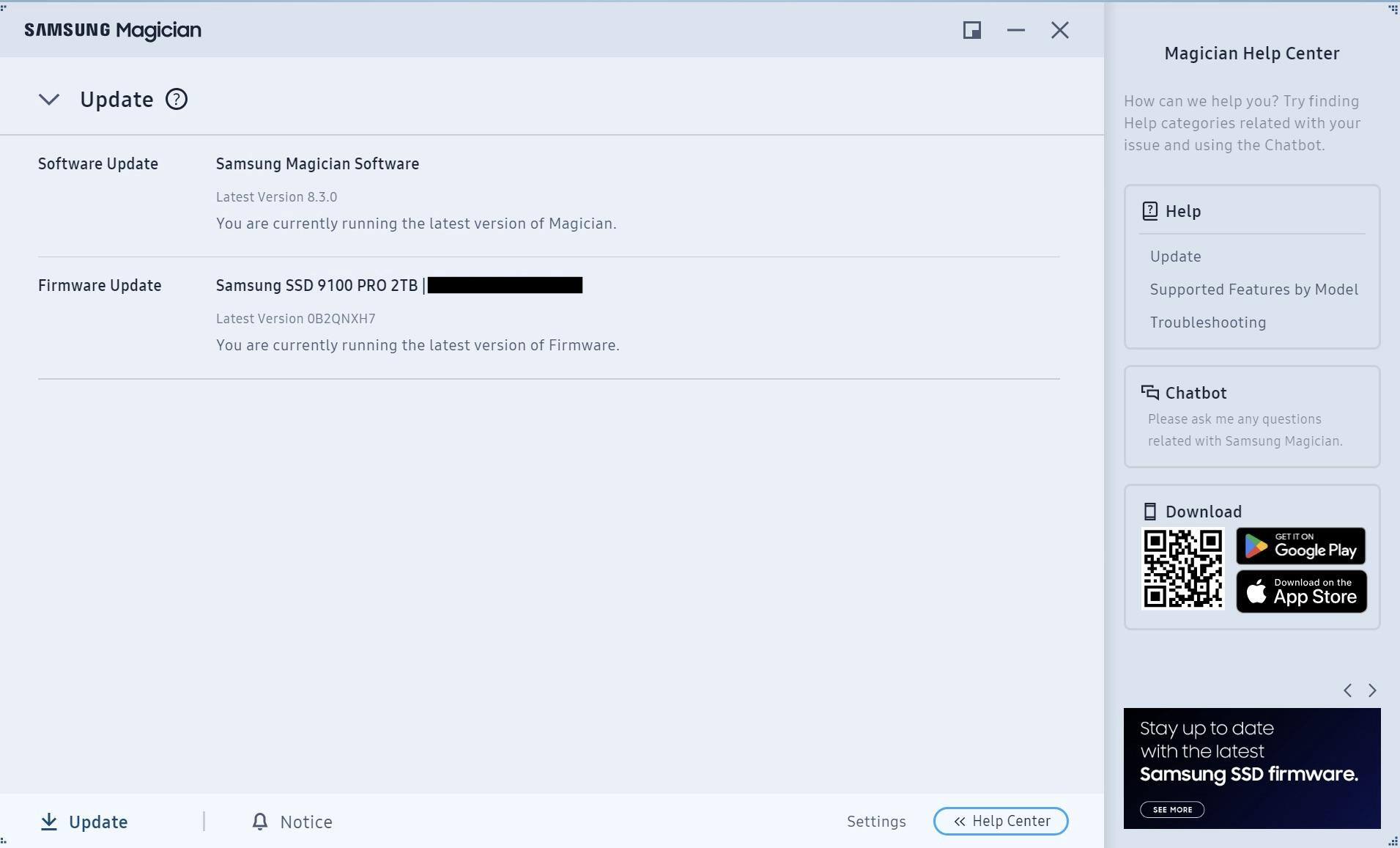Collapse the Help Center panel button

[x=1000, y=821]
